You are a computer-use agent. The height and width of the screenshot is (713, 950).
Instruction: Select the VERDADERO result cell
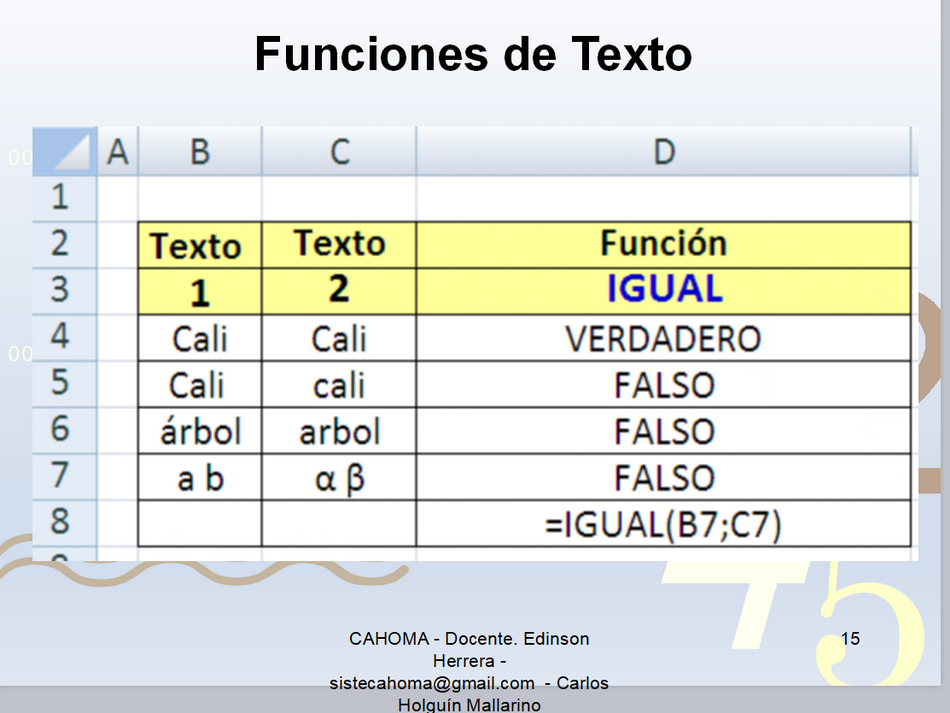[663, 339]
